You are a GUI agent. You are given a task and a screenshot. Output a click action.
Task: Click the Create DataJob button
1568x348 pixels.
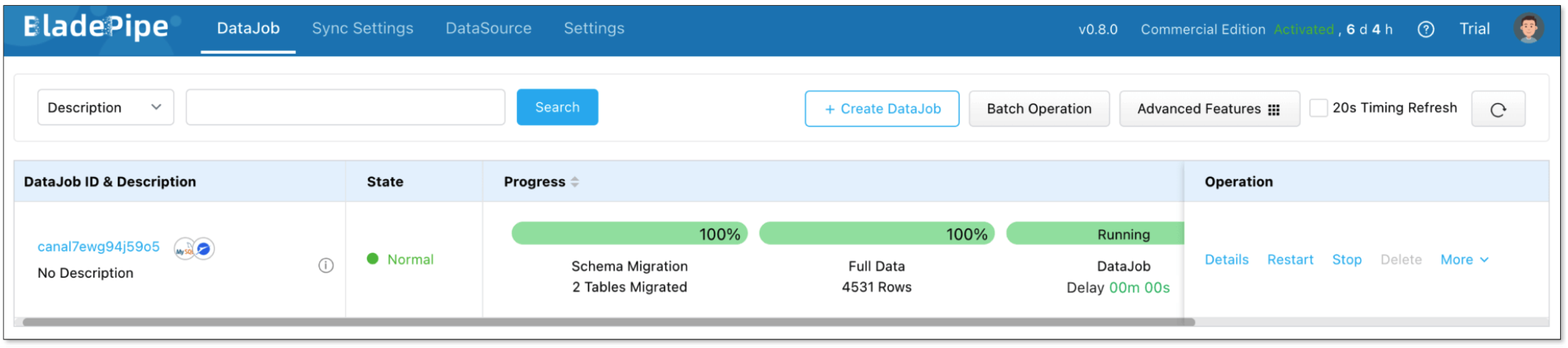click(x=881, y=109)
